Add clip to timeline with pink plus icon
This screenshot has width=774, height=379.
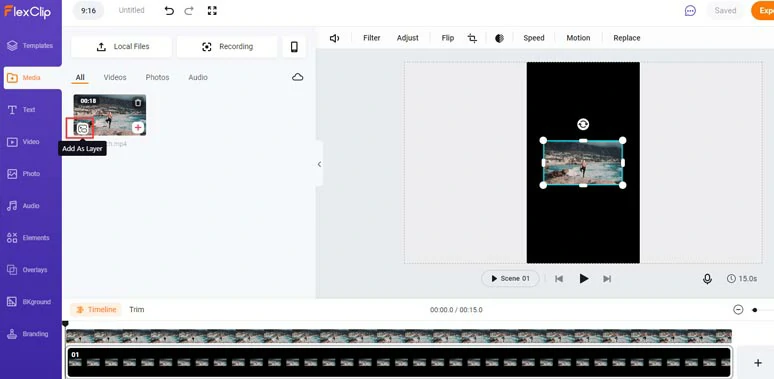click(x=138, y=128)
